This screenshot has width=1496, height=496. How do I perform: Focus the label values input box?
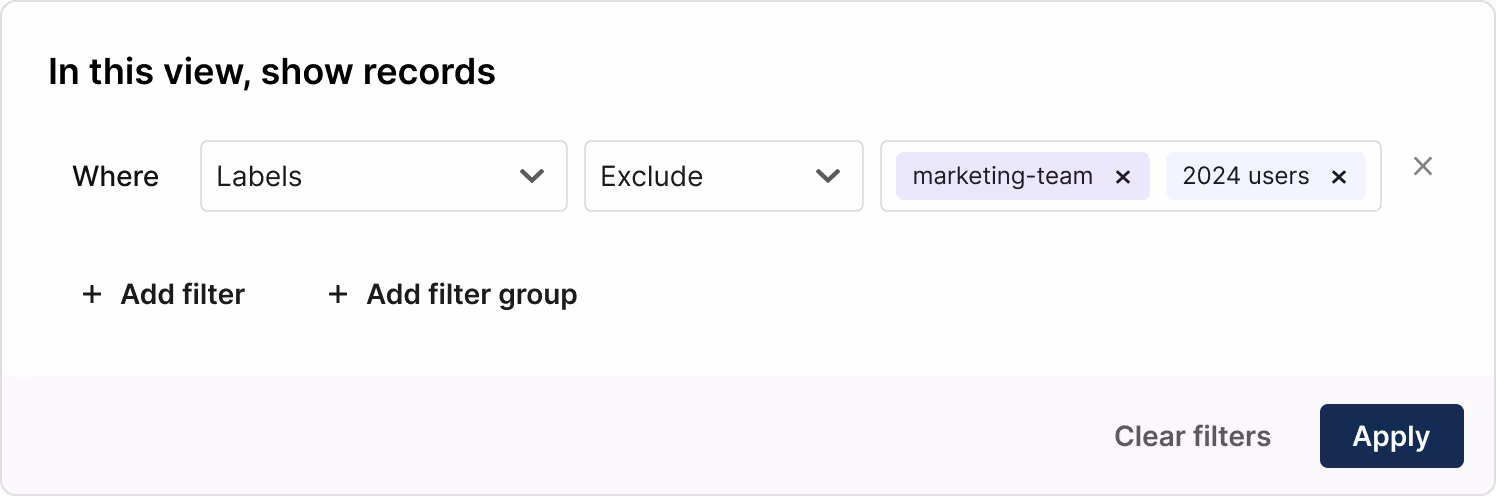point(1131,176)
